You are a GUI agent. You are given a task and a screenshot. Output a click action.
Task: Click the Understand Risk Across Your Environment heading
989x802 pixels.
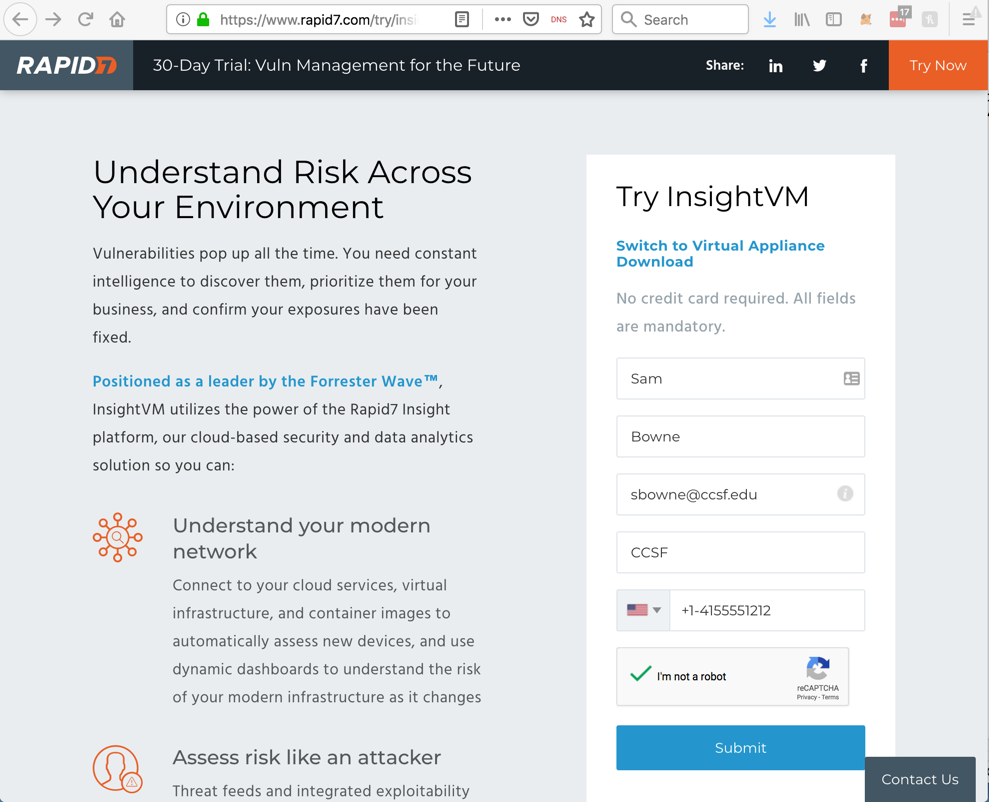(x=282, y=189)
